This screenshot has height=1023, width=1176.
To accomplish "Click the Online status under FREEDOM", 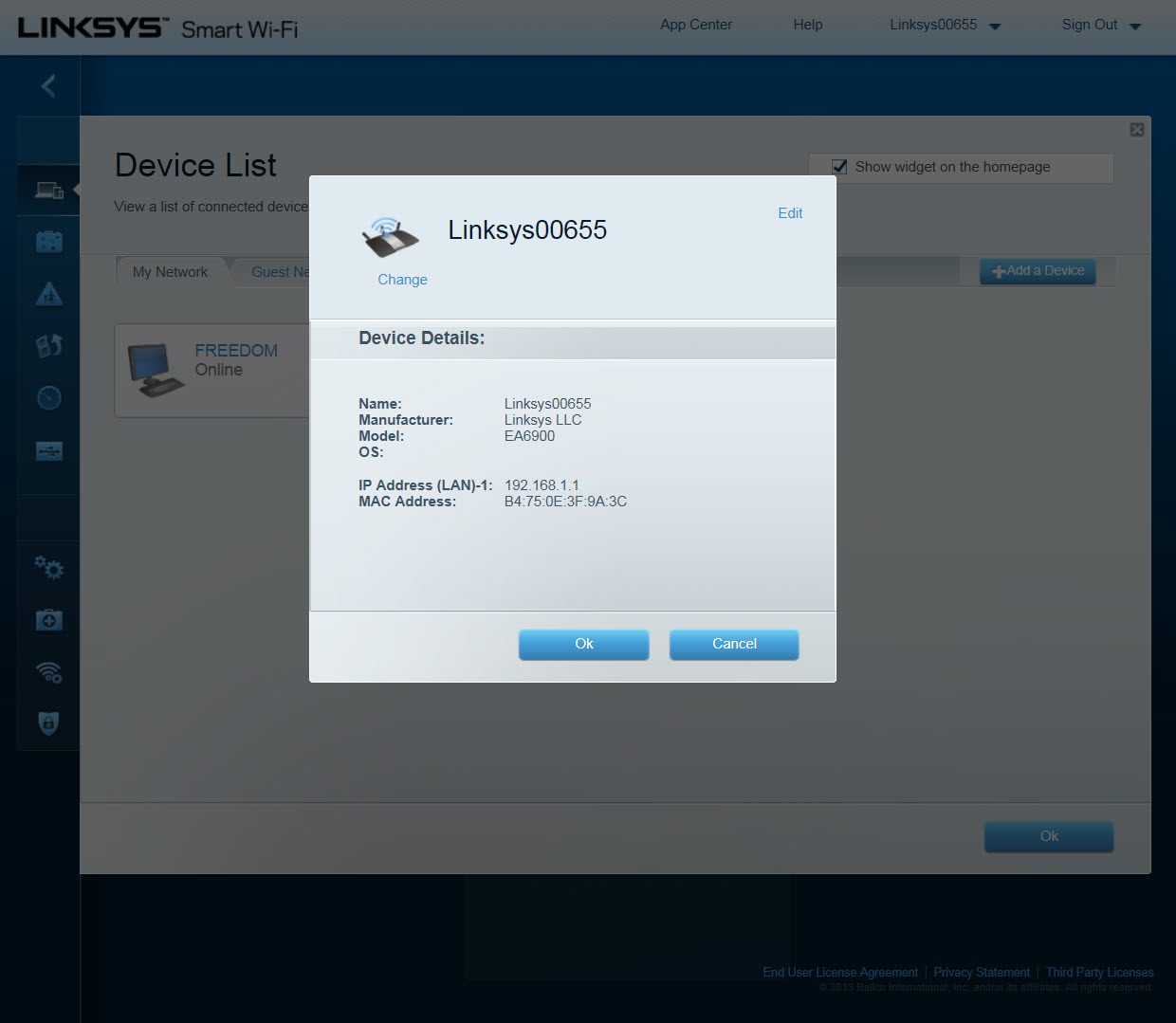I will pos(219,370).
